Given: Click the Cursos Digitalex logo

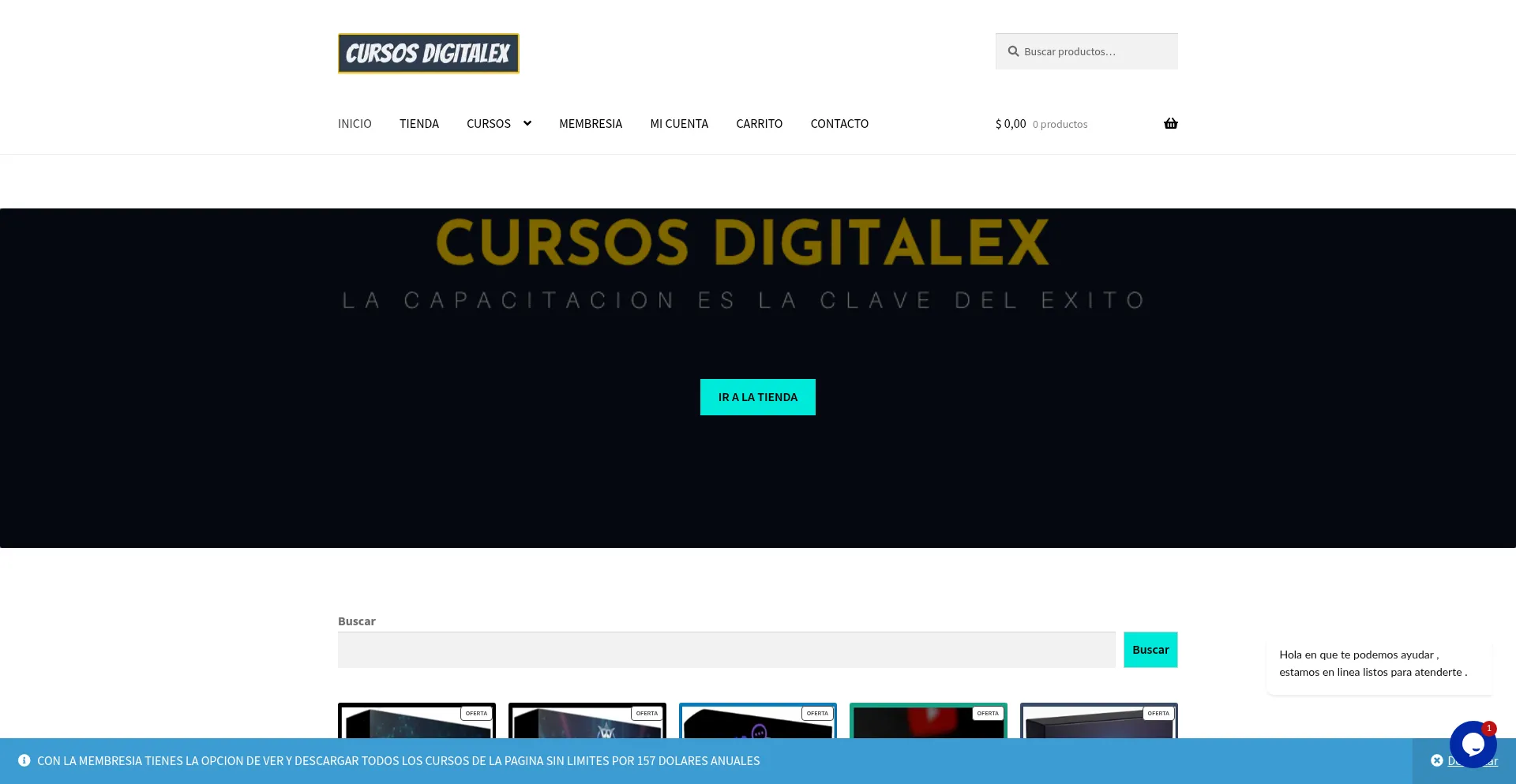Looking at the screenshot, I should 428,54.
